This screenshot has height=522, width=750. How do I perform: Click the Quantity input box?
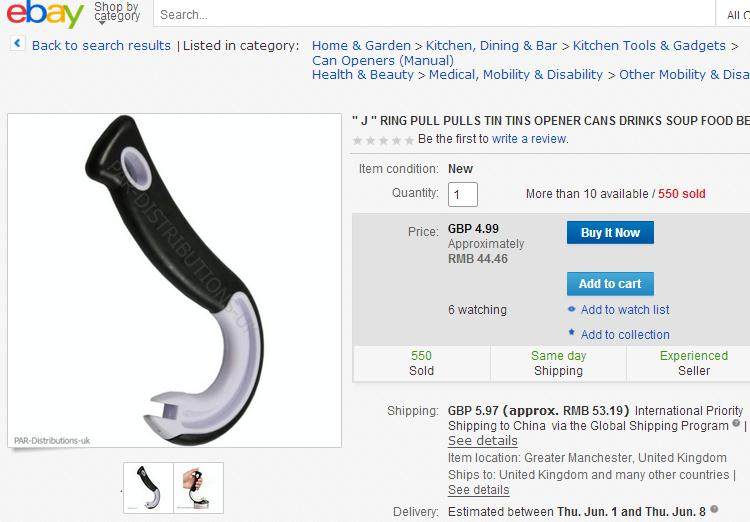[463, 194]
